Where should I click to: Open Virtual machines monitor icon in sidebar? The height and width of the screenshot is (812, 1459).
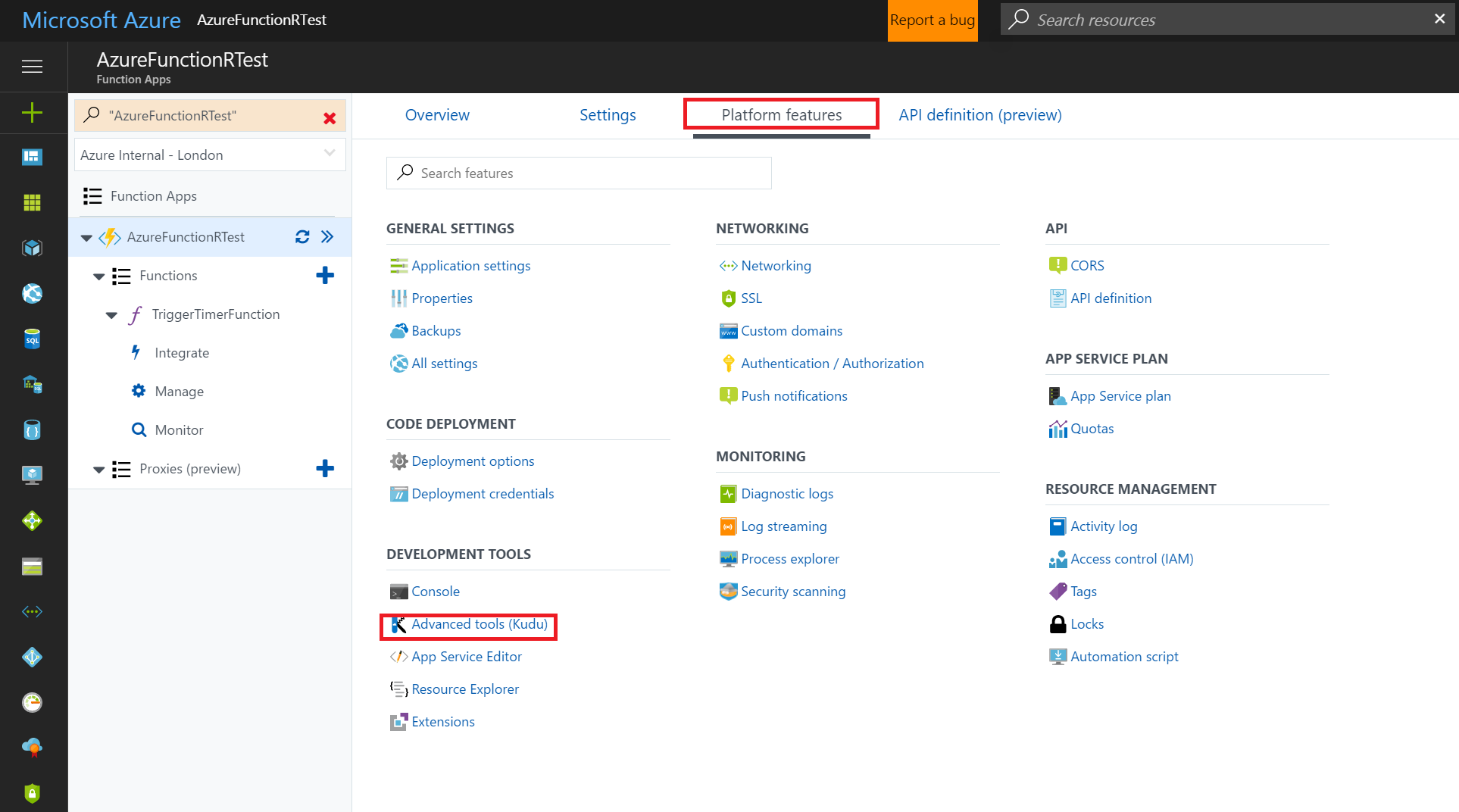click(x=32, y=475)
